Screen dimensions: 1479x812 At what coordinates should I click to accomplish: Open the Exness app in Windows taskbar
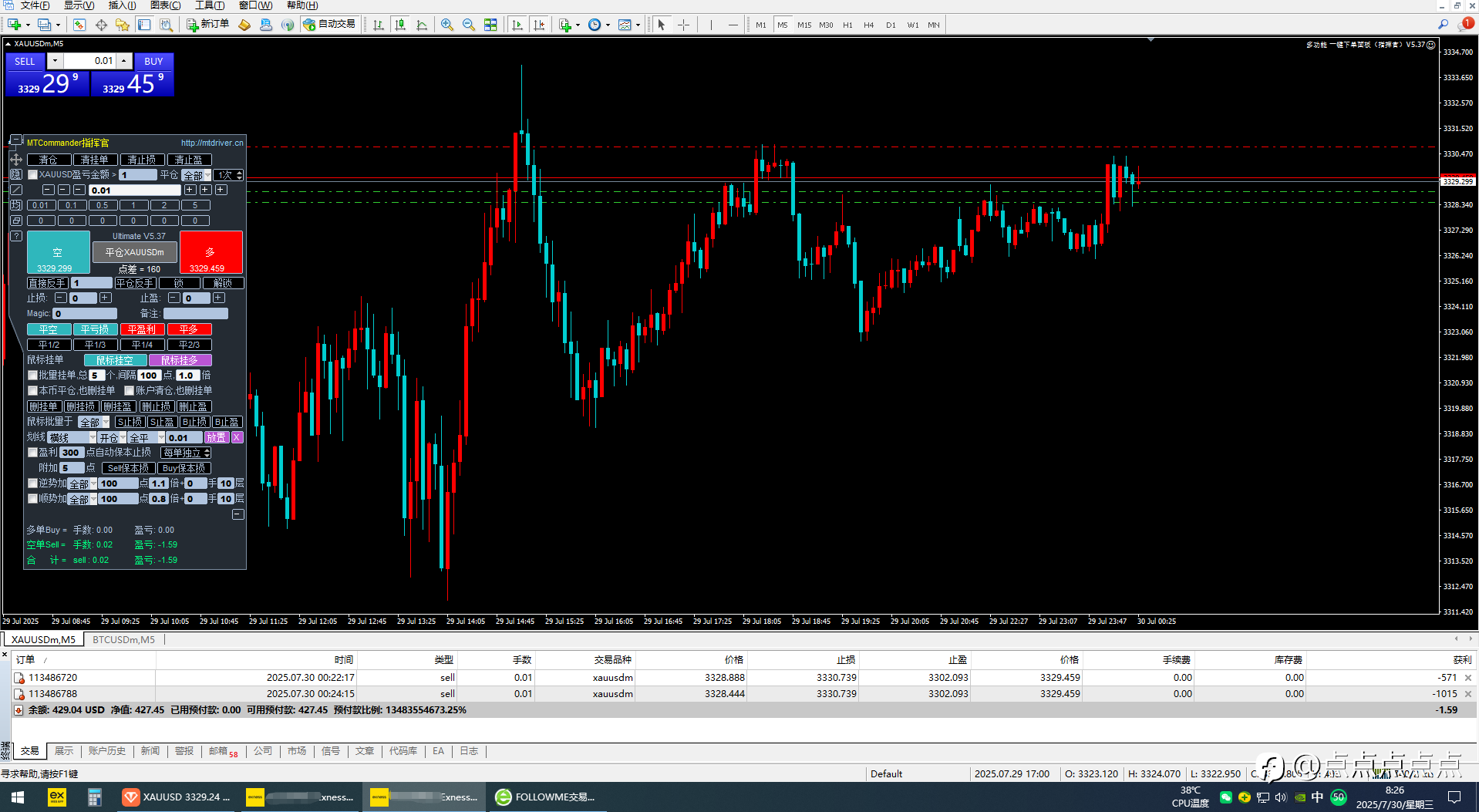coord(57,797)
